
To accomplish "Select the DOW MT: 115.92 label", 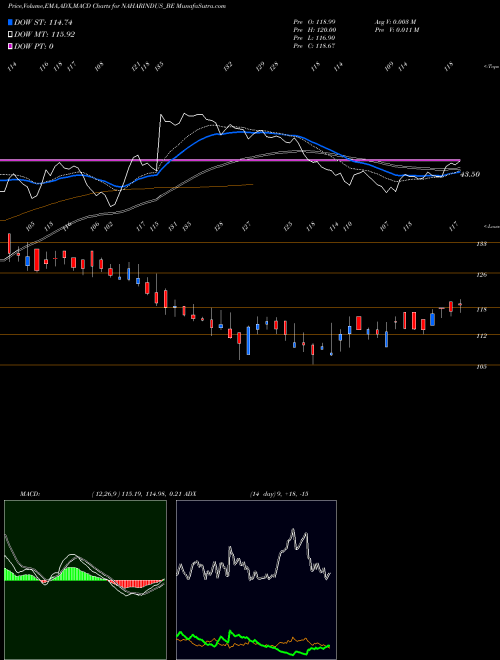I will (44, 35).
